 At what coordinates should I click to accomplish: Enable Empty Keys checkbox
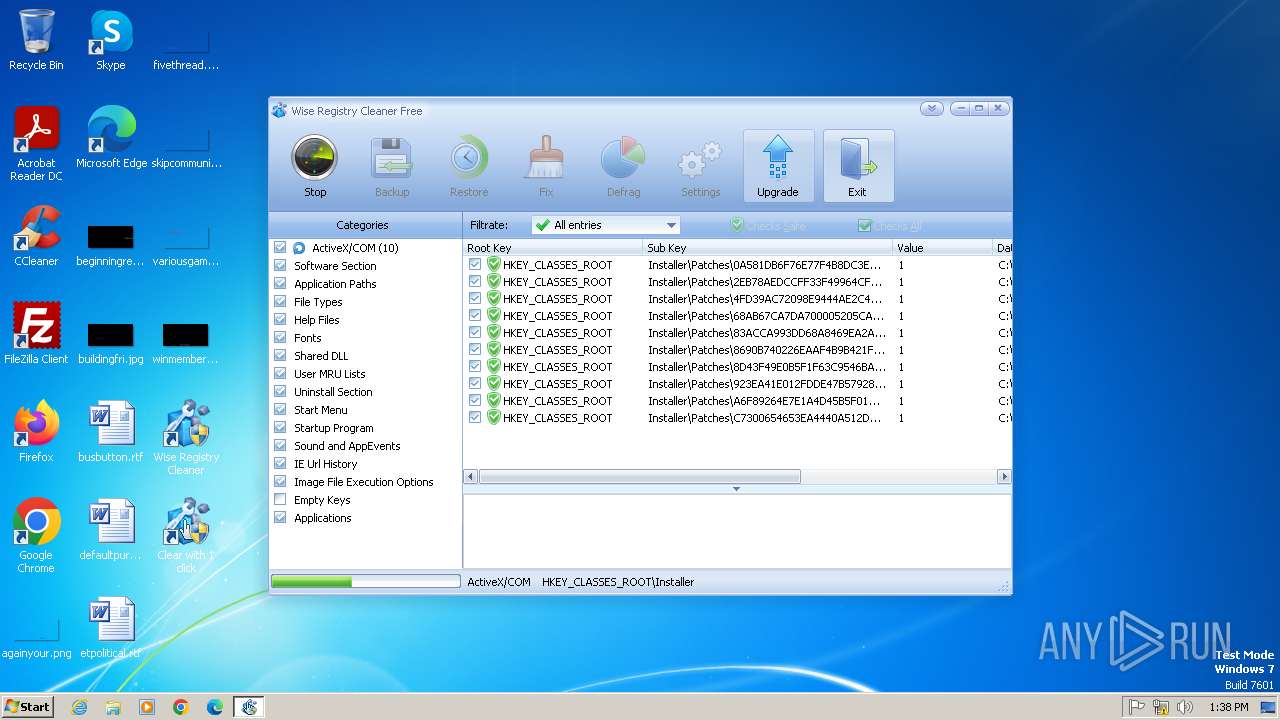click(280, 500)
